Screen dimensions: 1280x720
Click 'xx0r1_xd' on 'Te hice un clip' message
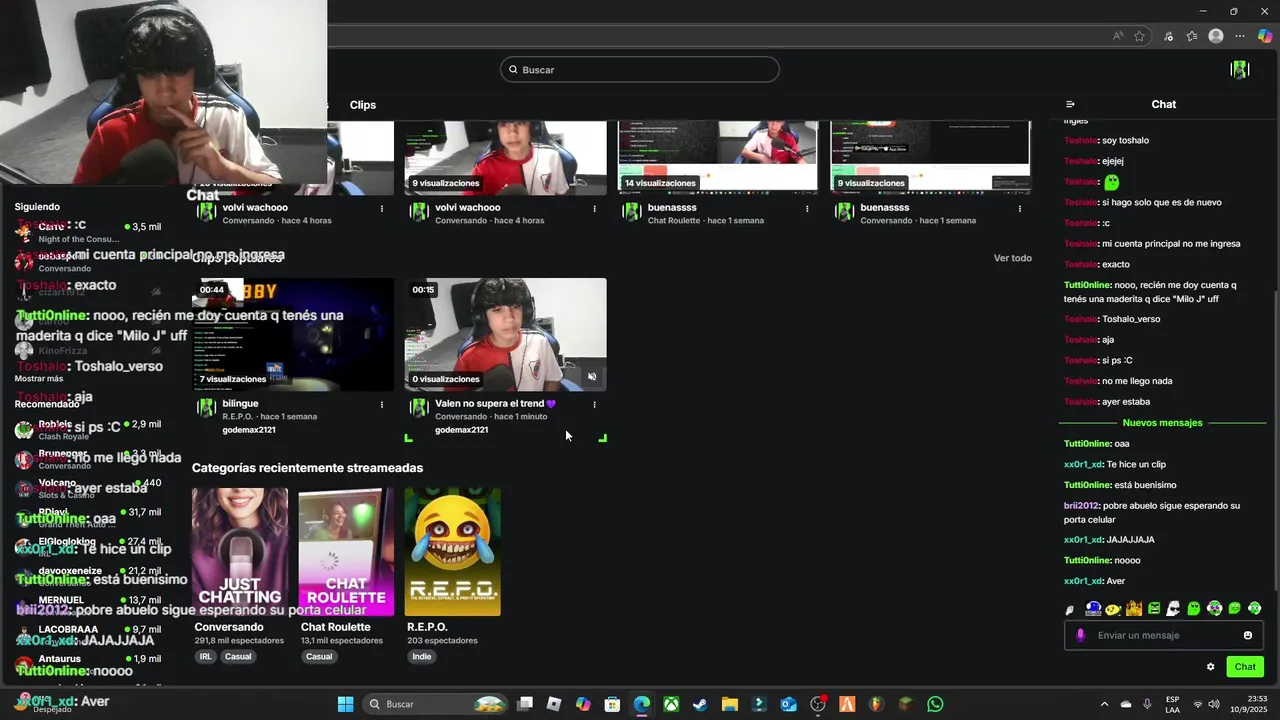1082,465
